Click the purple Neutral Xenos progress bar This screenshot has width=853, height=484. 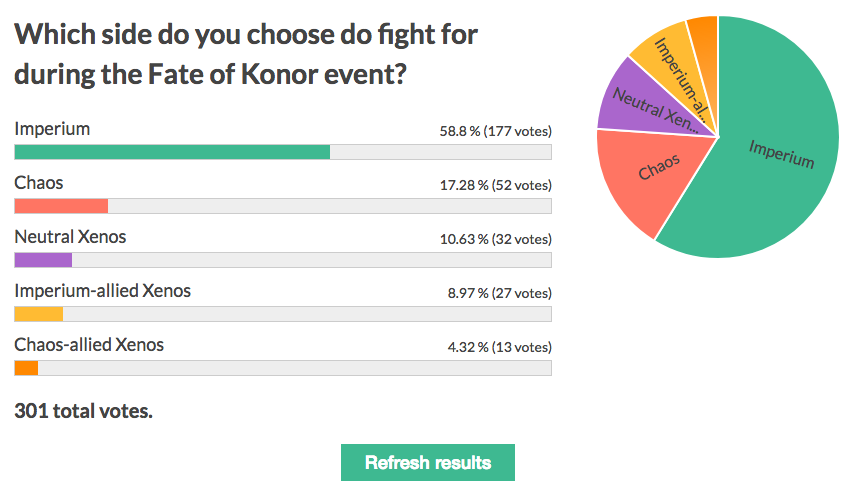[43, 260]
